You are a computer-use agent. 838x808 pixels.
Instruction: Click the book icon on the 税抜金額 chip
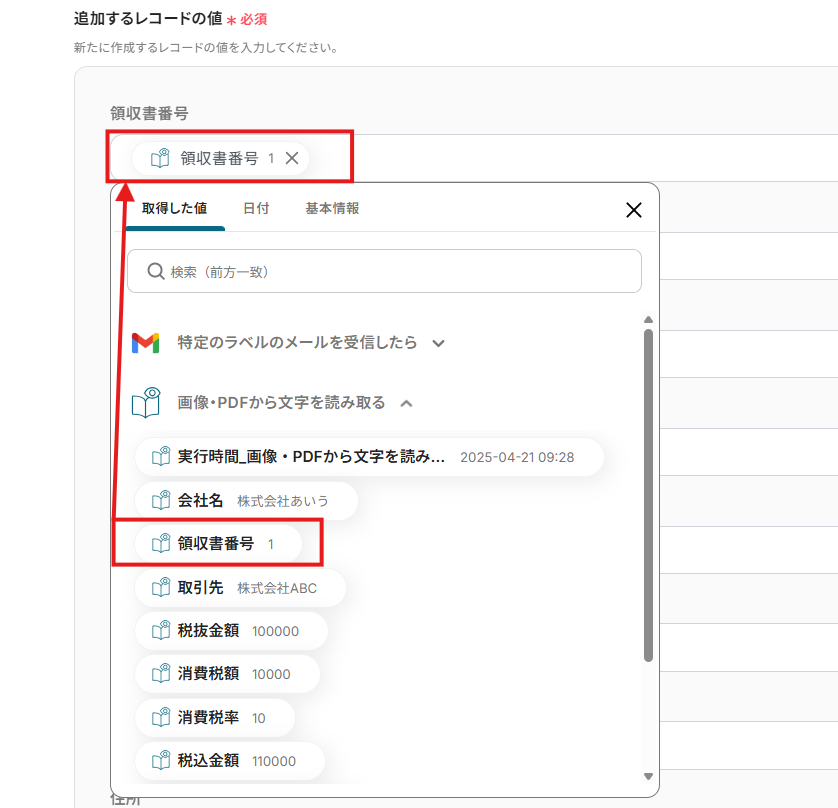161,631
